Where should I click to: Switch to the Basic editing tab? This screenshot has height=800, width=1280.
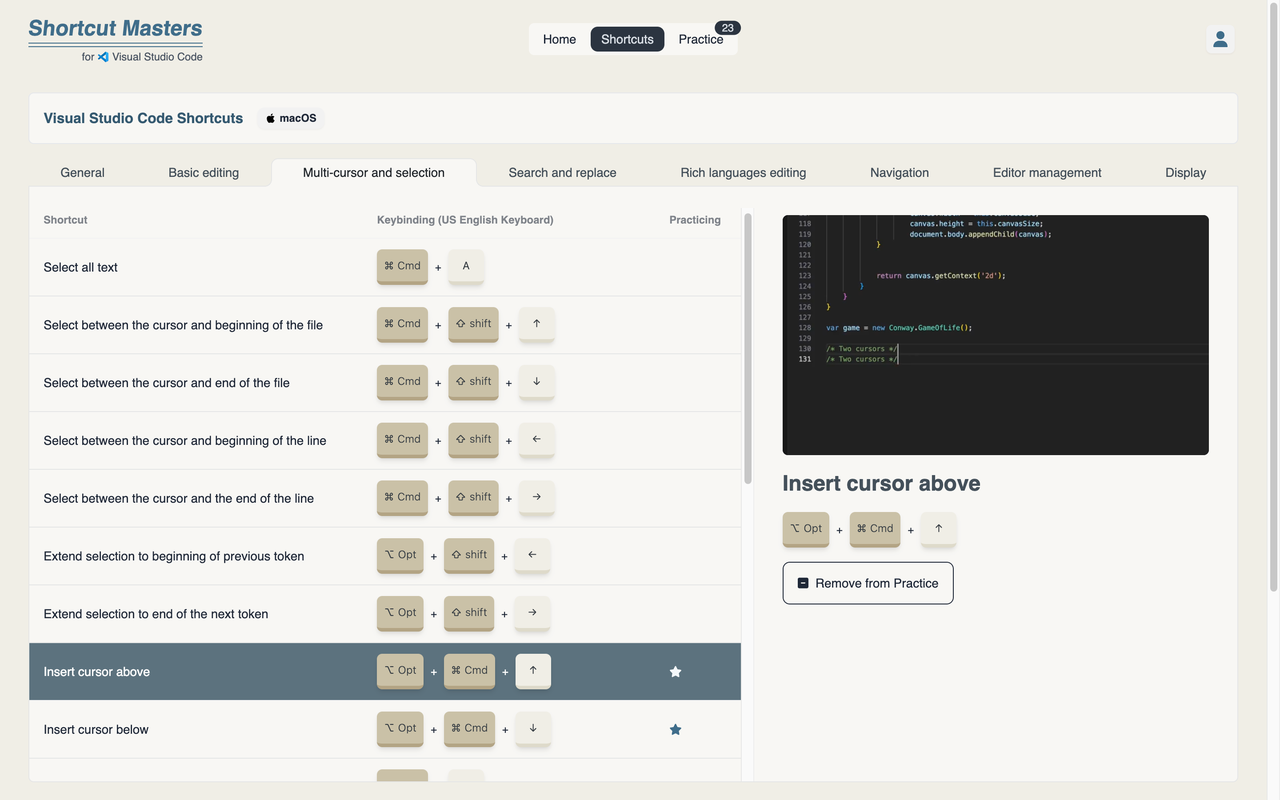pos(204,172)
